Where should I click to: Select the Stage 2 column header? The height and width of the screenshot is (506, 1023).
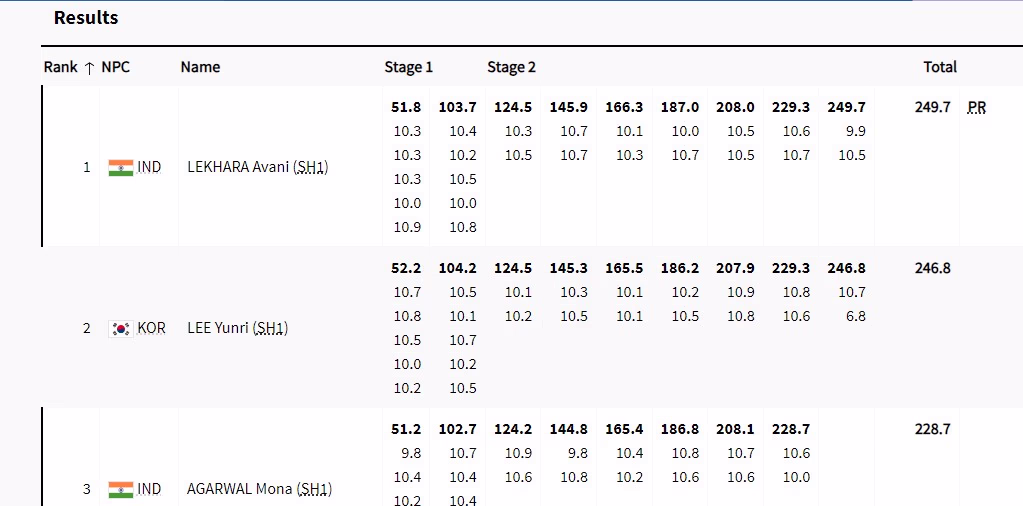click(511, 67)
